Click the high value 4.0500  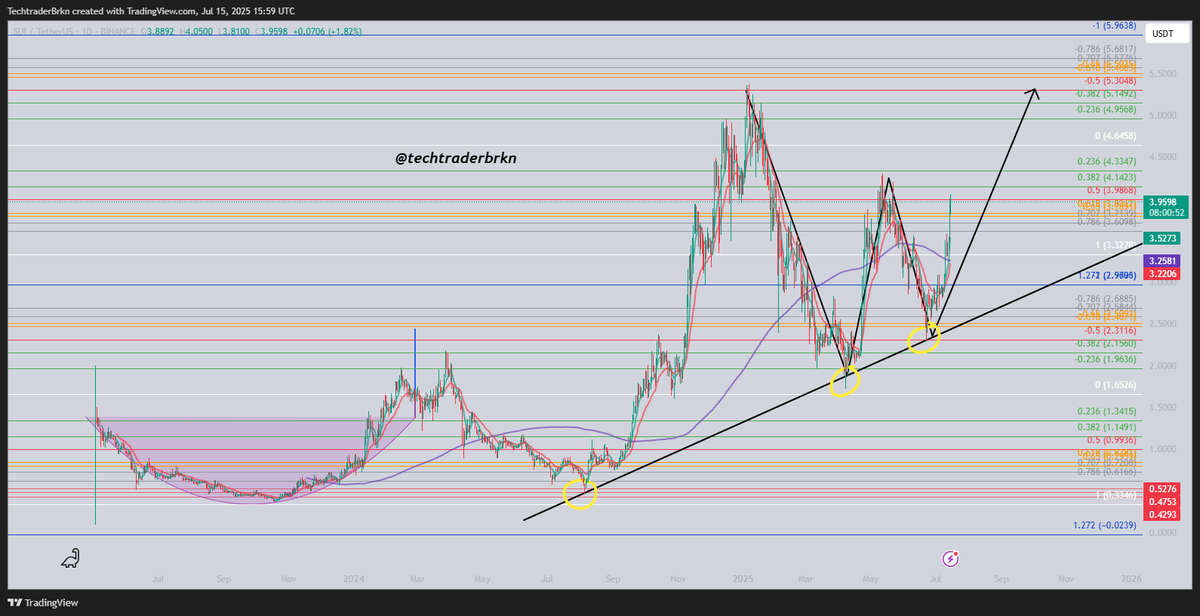[198, 32]
